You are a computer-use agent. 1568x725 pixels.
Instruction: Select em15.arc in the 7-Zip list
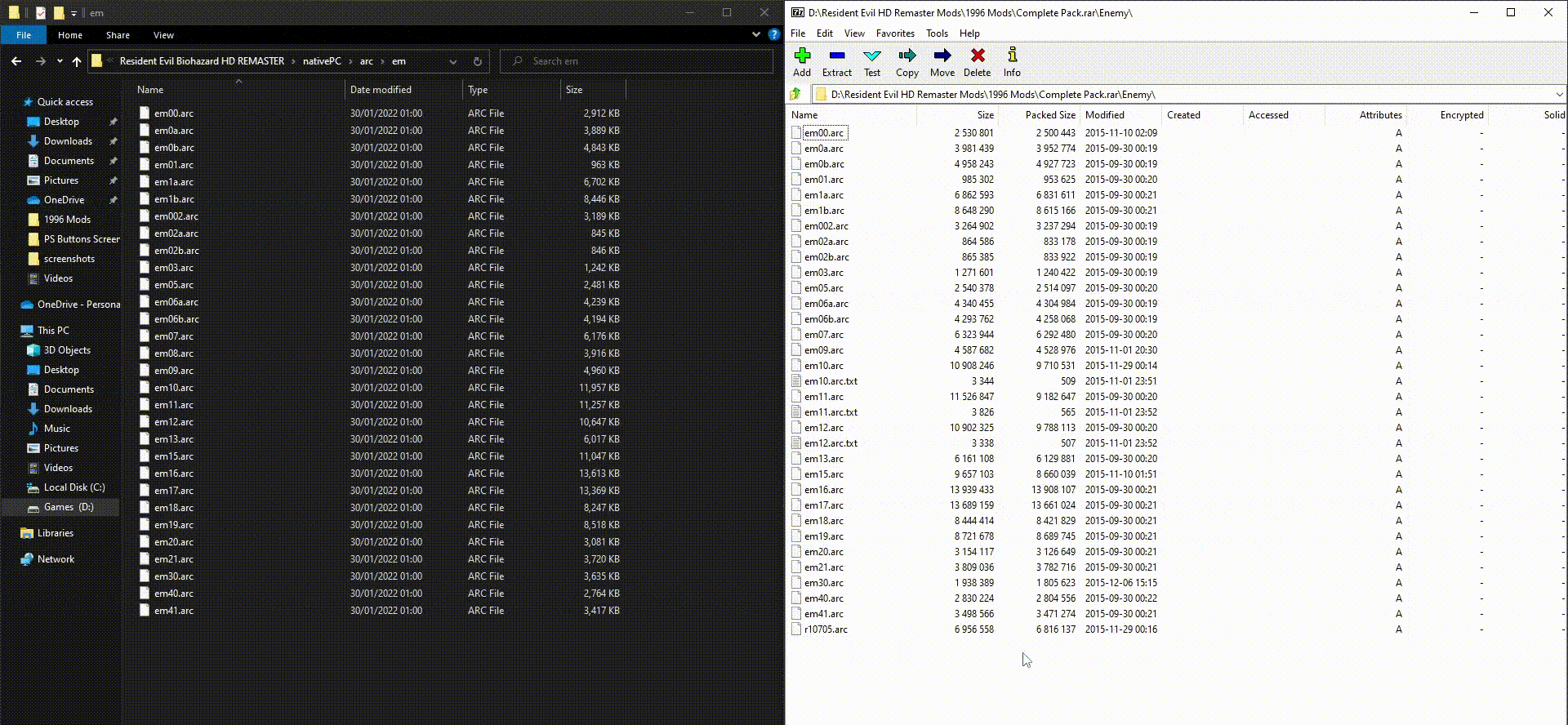pyautogui.click(x=824, y=474)
